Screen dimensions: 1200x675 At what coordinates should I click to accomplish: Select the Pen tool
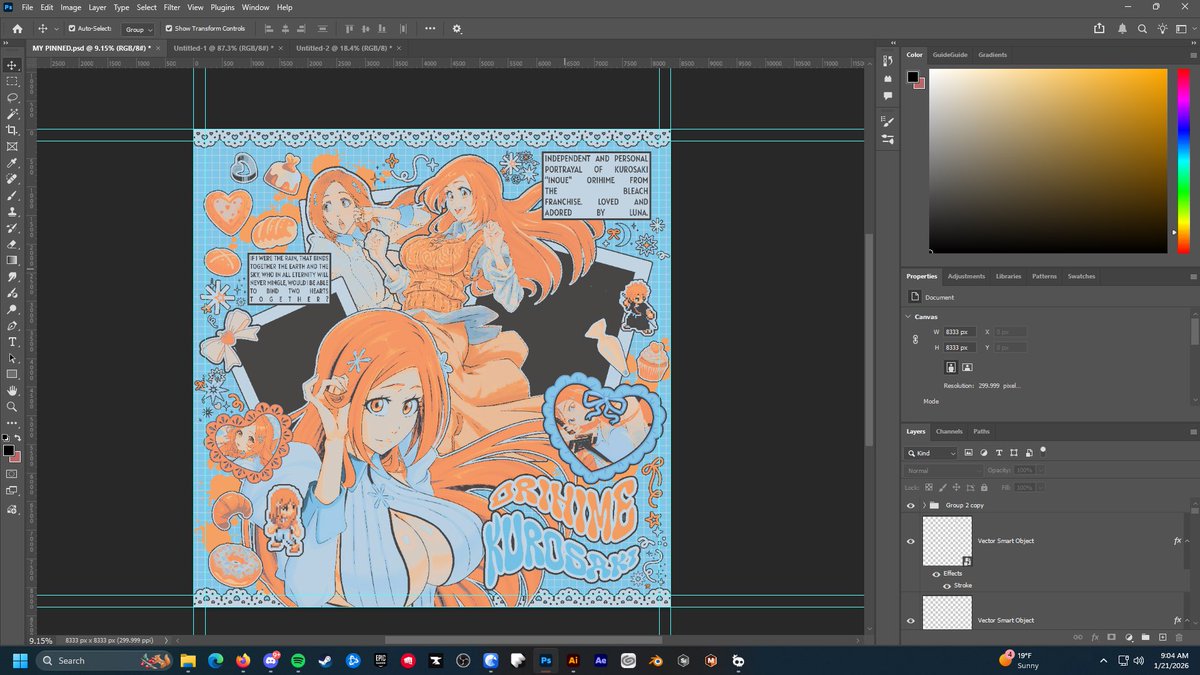pyautogui.click(x=12, y=325)
